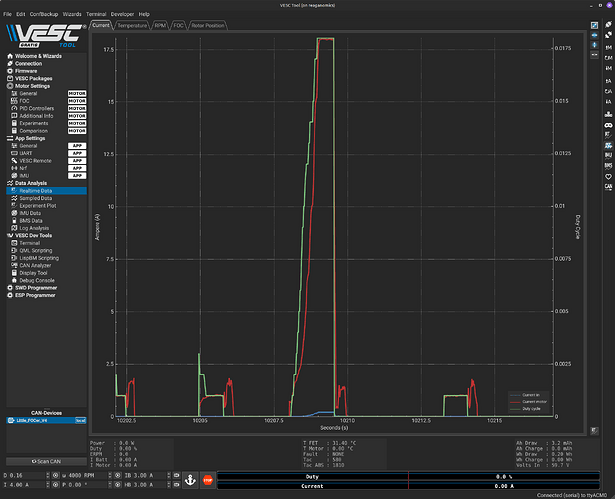
Task: Open PID Controllers settings
Action: click(x=37, y=108)
